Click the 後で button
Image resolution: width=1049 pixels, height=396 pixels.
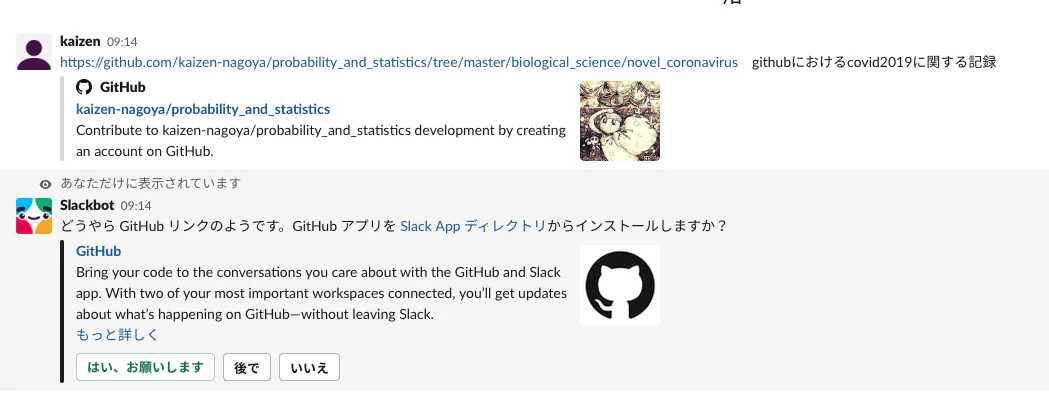(x=247, y=367)
